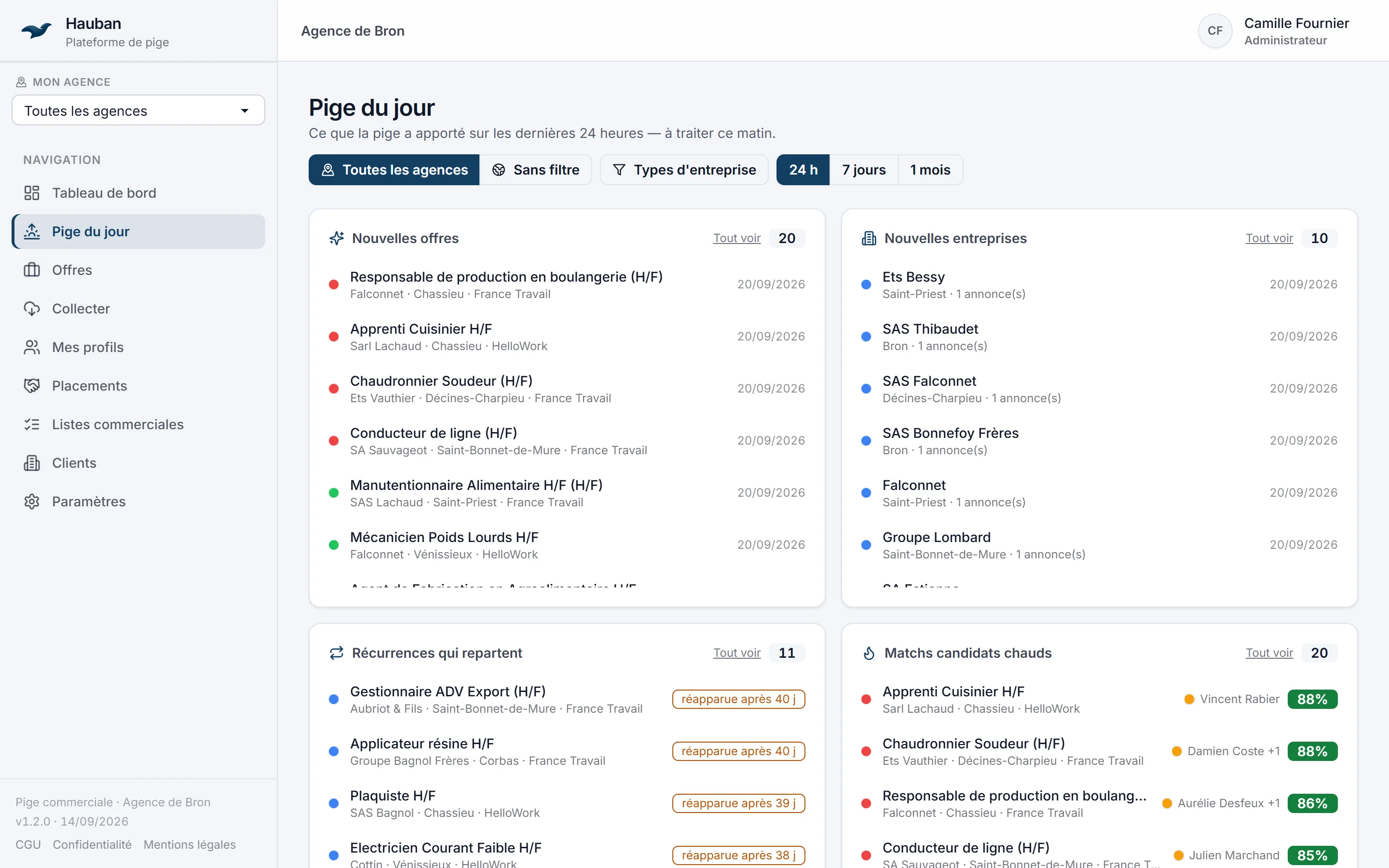Open the Toutes les agences dropdown in sidebar
The height and width of the screenshot is (868, 1389).
tap(138, 110)
